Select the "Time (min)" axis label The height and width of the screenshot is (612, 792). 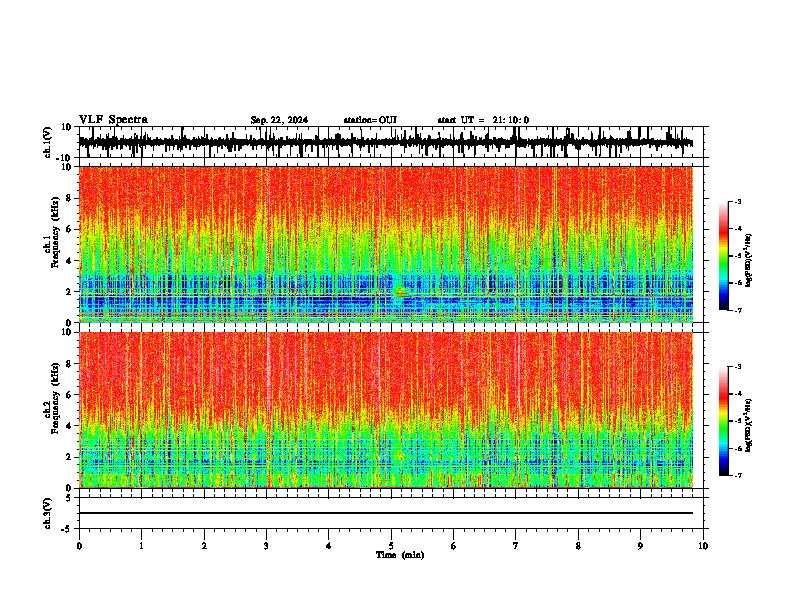tap(400, 555)
